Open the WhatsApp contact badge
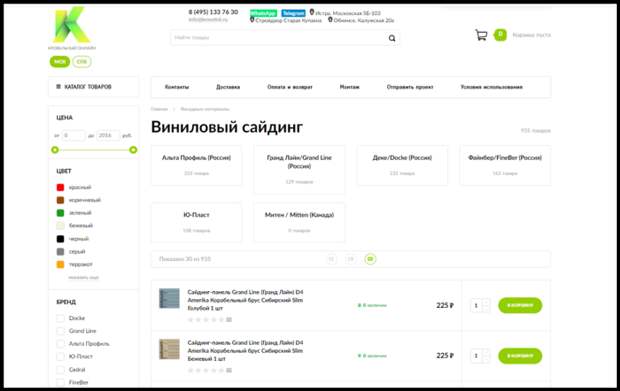The width and height of the screenshot is (620, 391). coord(263,13)
